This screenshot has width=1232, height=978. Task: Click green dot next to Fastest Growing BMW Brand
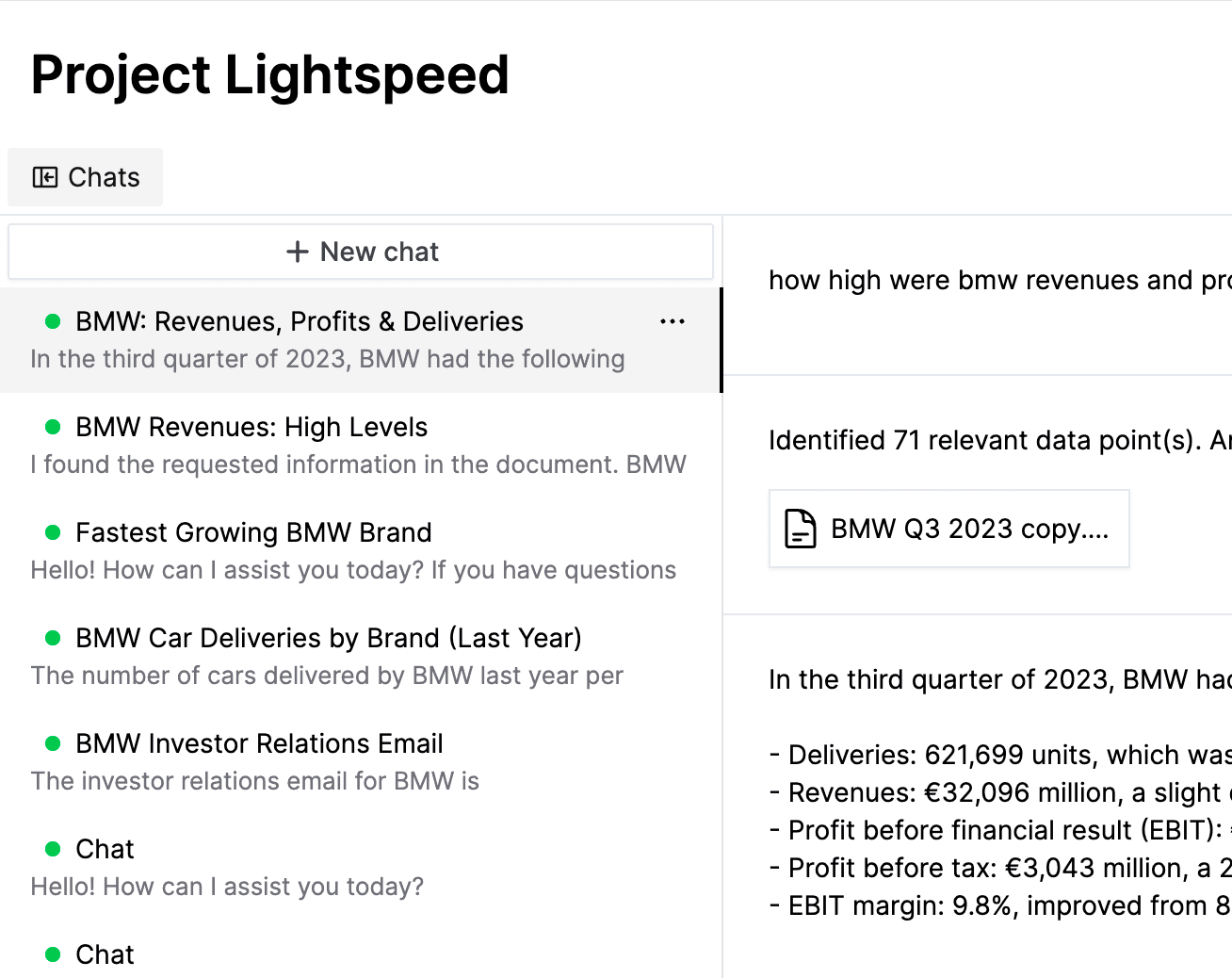pyautogui.click(x=54, y=532)
